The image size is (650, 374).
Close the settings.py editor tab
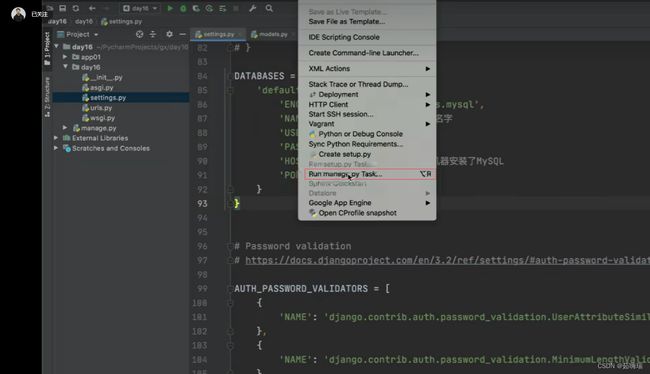point(240,34)
